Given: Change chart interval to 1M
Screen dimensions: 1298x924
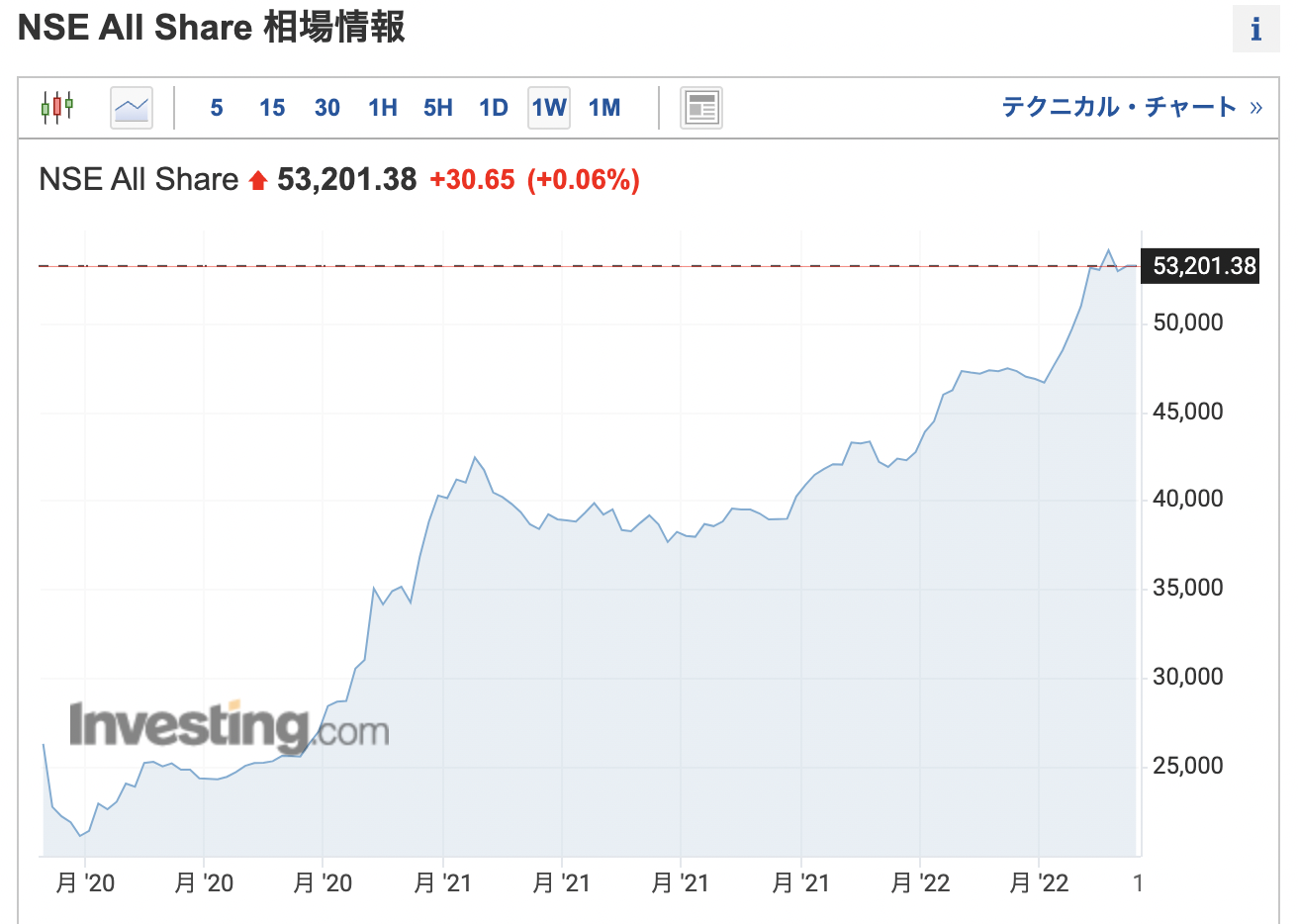Looking at the screenshot, I should click(x=604, y=108).
